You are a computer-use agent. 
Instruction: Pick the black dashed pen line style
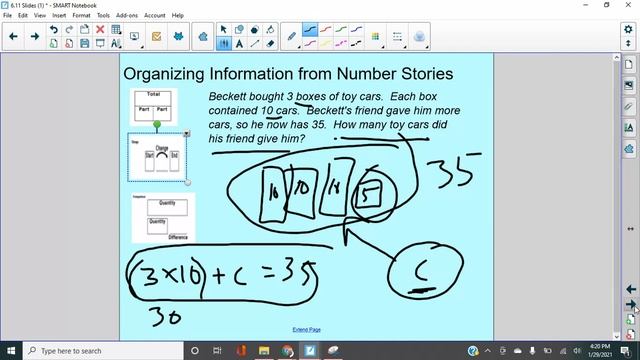(356, 43)
